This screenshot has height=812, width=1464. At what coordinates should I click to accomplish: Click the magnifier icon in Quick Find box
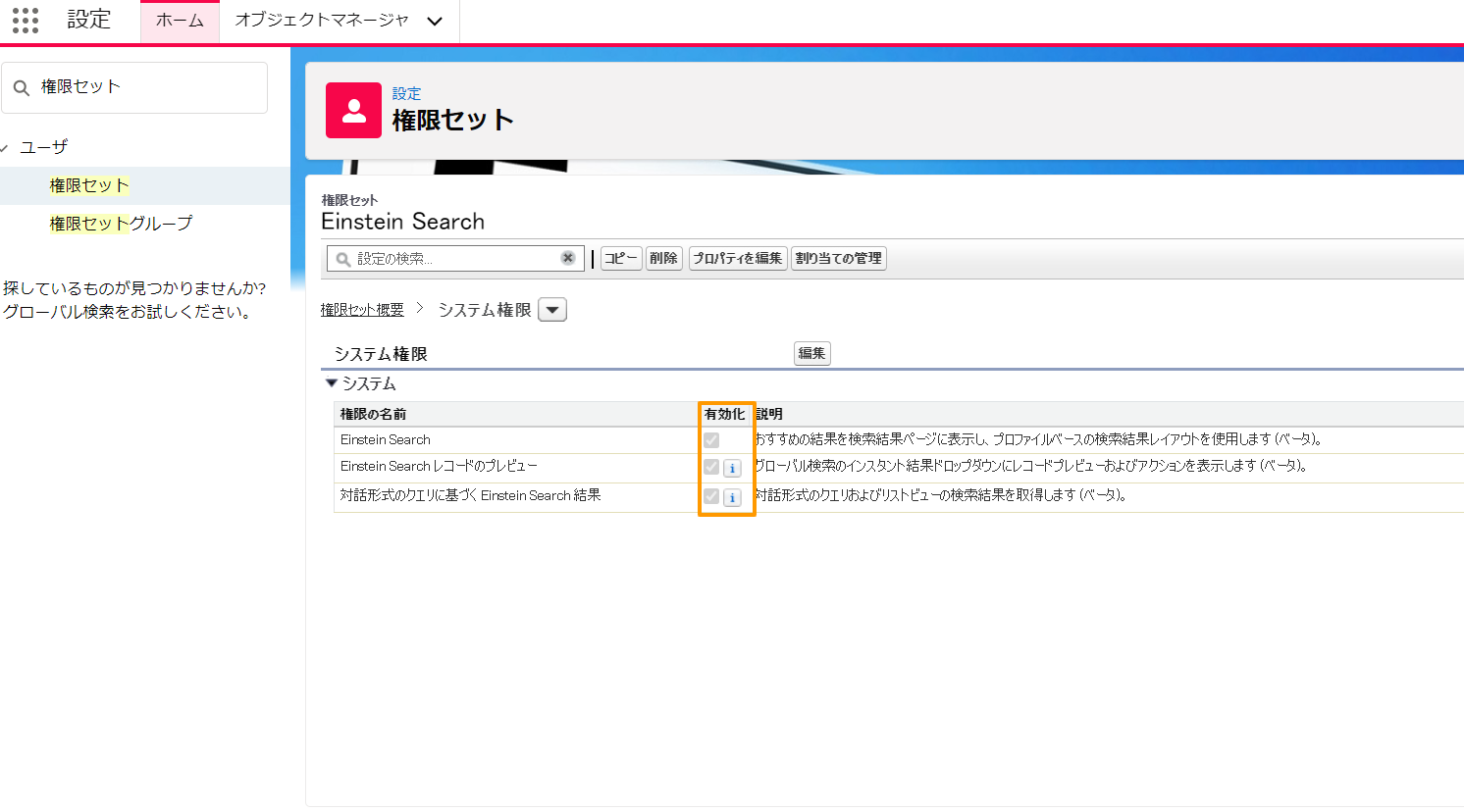click(22, 88)
